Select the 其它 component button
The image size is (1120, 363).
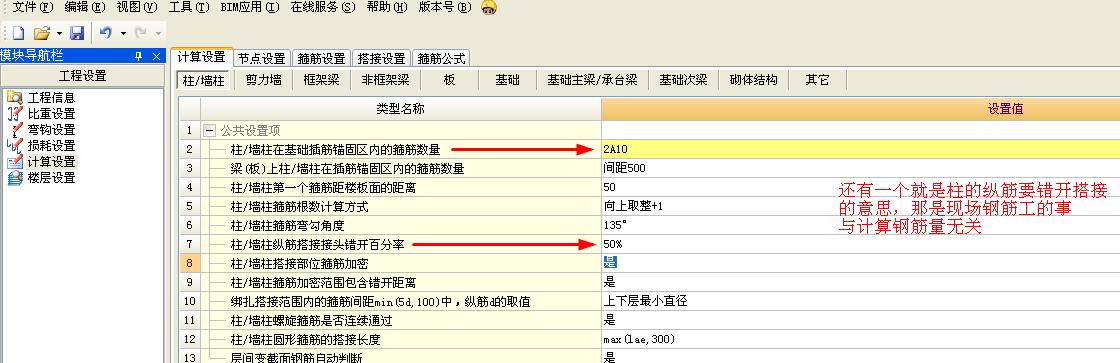(x=817, y=80)
